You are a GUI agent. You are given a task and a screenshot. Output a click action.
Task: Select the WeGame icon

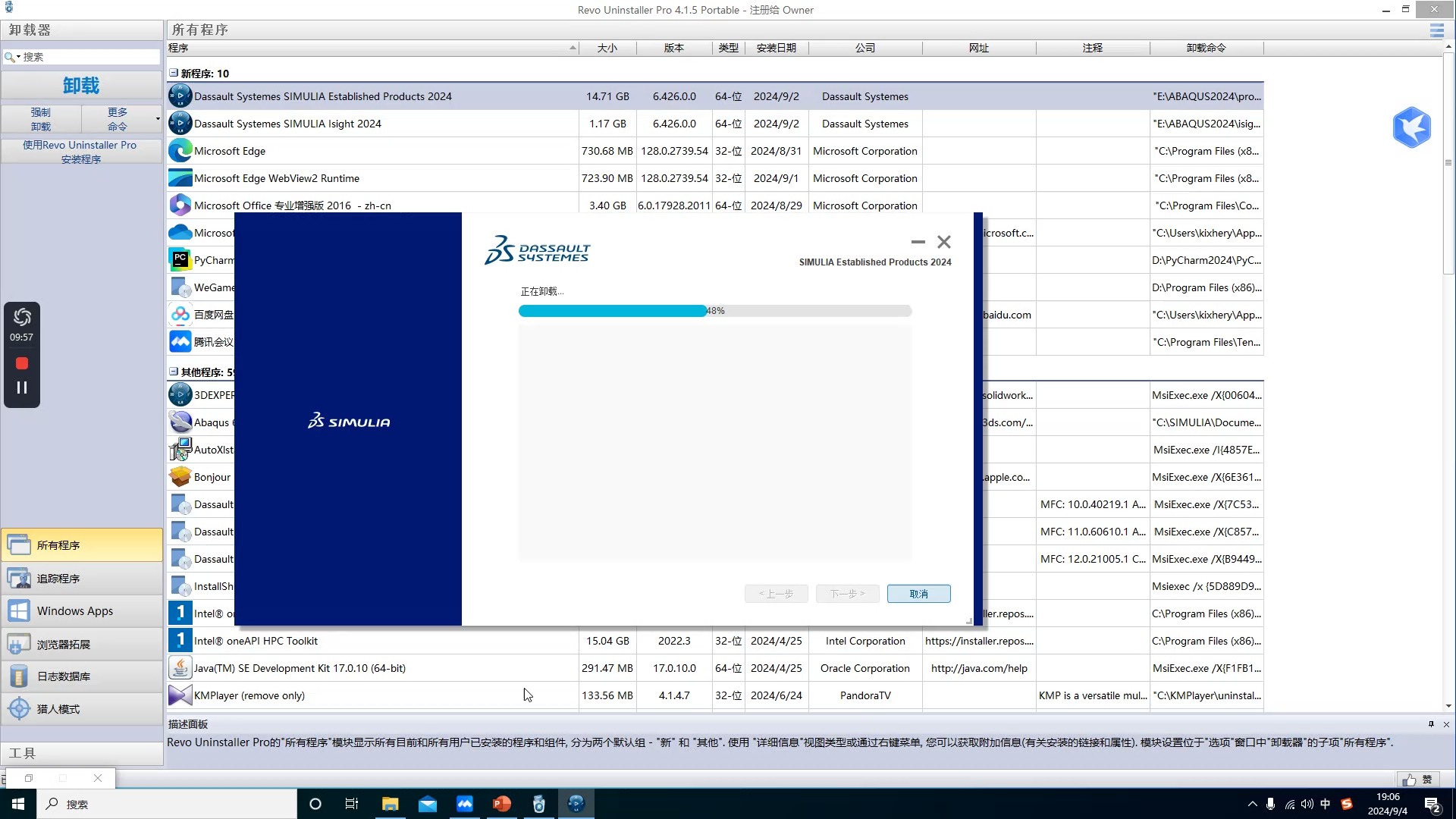pos(180,287)
